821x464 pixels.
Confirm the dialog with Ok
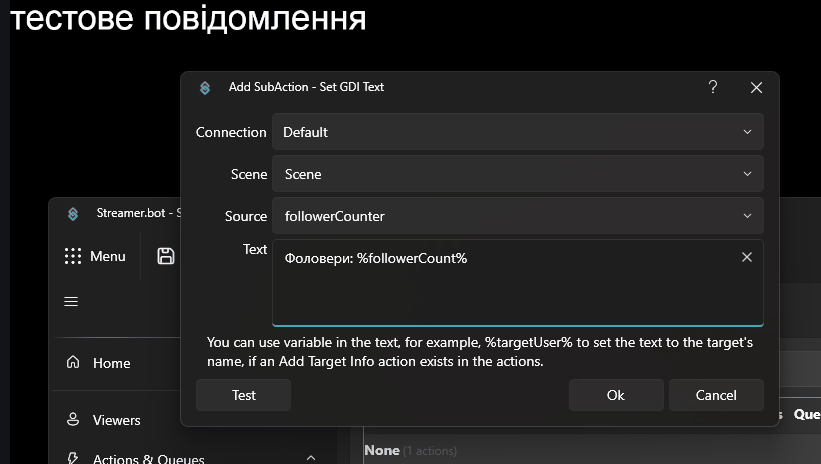coord(615,395)
